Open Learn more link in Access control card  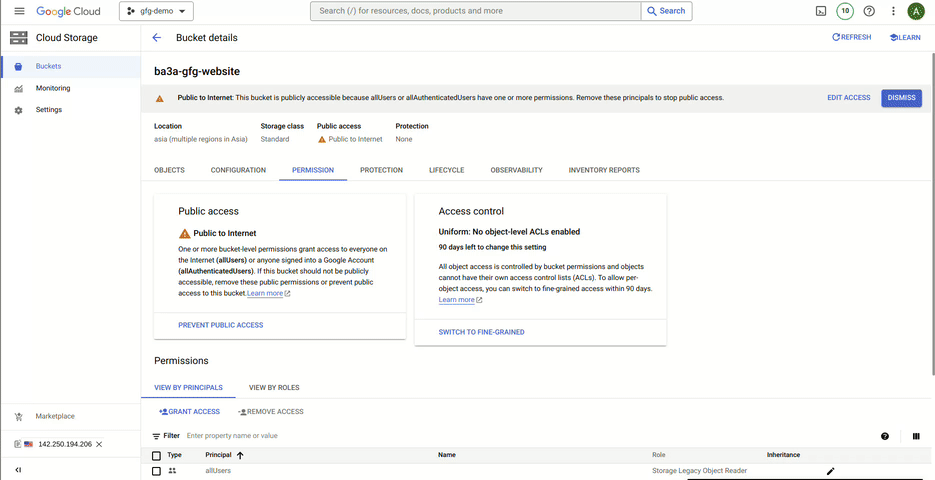[456, 299]
